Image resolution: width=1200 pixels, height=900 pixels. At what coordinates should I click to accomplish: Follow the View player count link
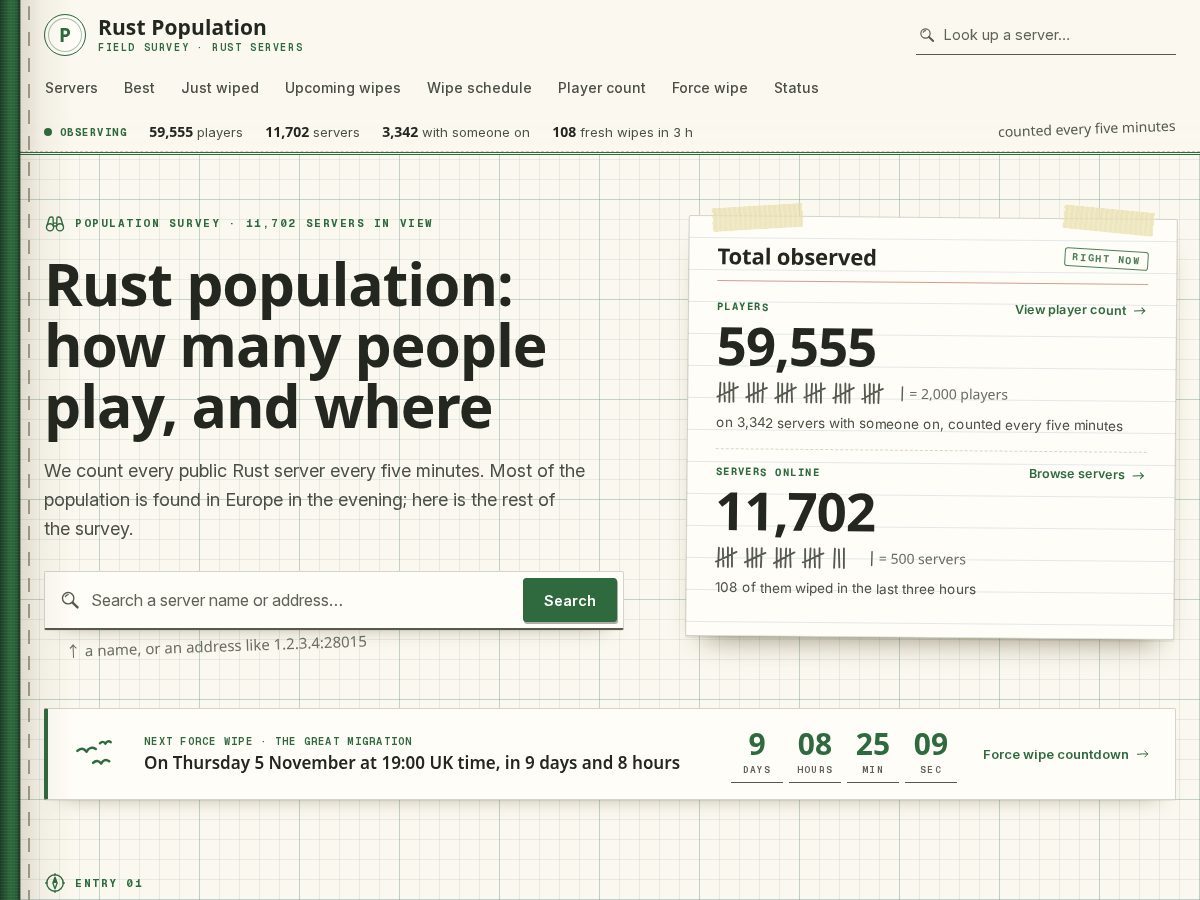tap(1081, 310)
